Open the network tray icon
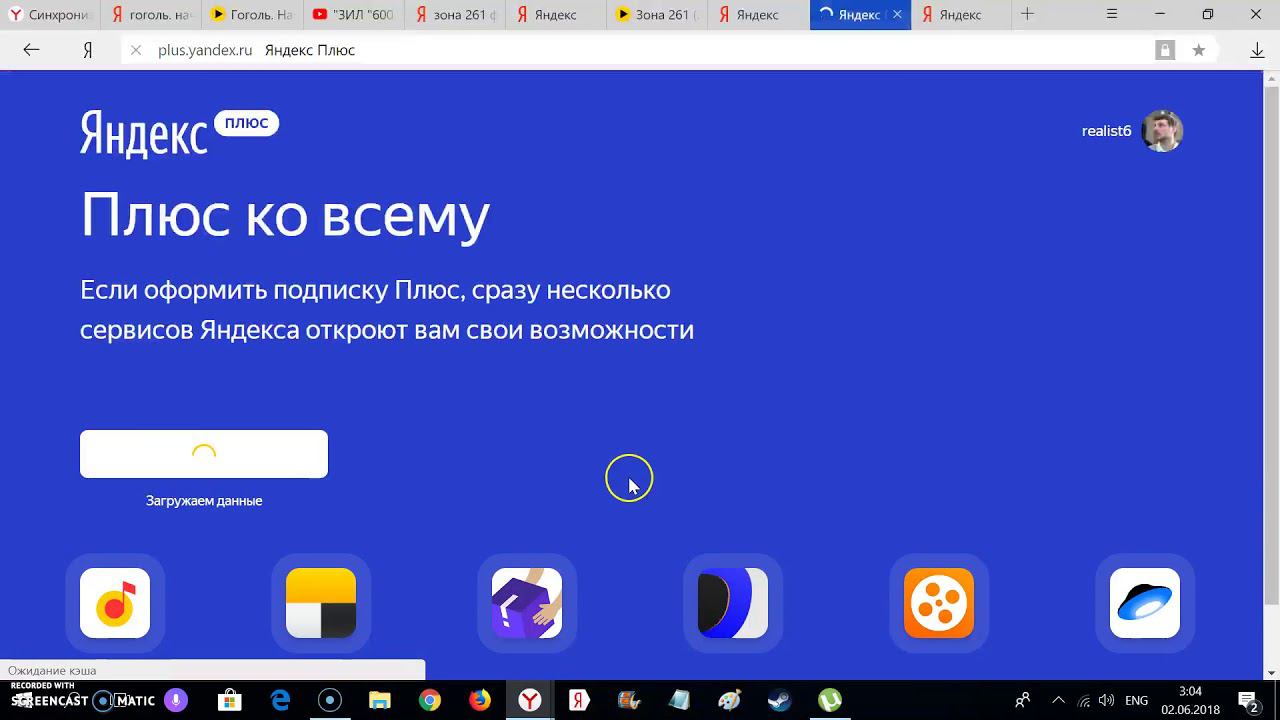Viewport: 1280px width, 720px height. tap(1084, 700)
